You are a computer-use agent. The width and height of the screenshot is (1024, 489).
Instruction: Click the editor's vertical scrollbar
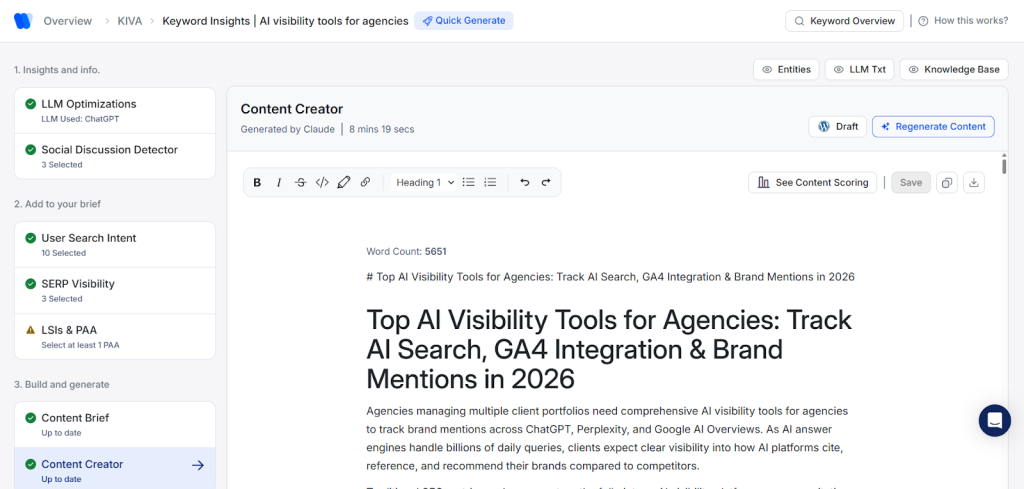coord(1004,166)
